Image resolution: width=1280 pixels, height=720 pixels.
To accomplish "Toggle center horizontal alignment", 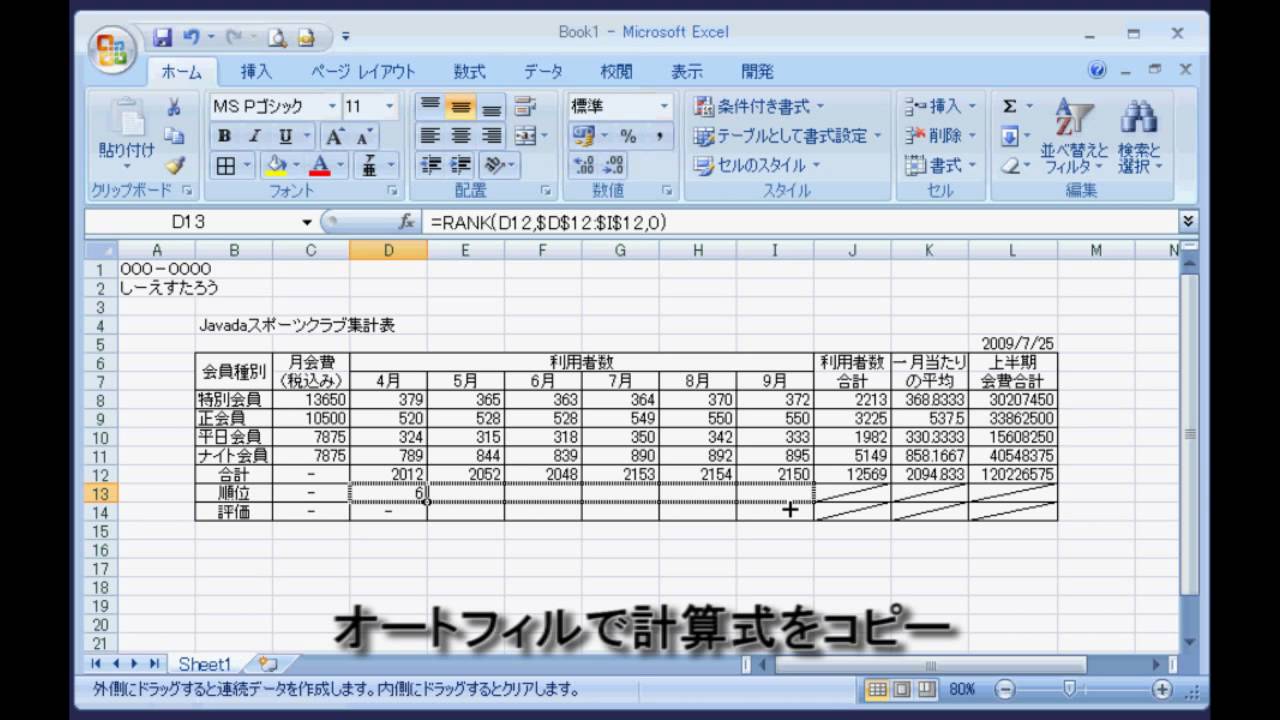I will 460,136.
